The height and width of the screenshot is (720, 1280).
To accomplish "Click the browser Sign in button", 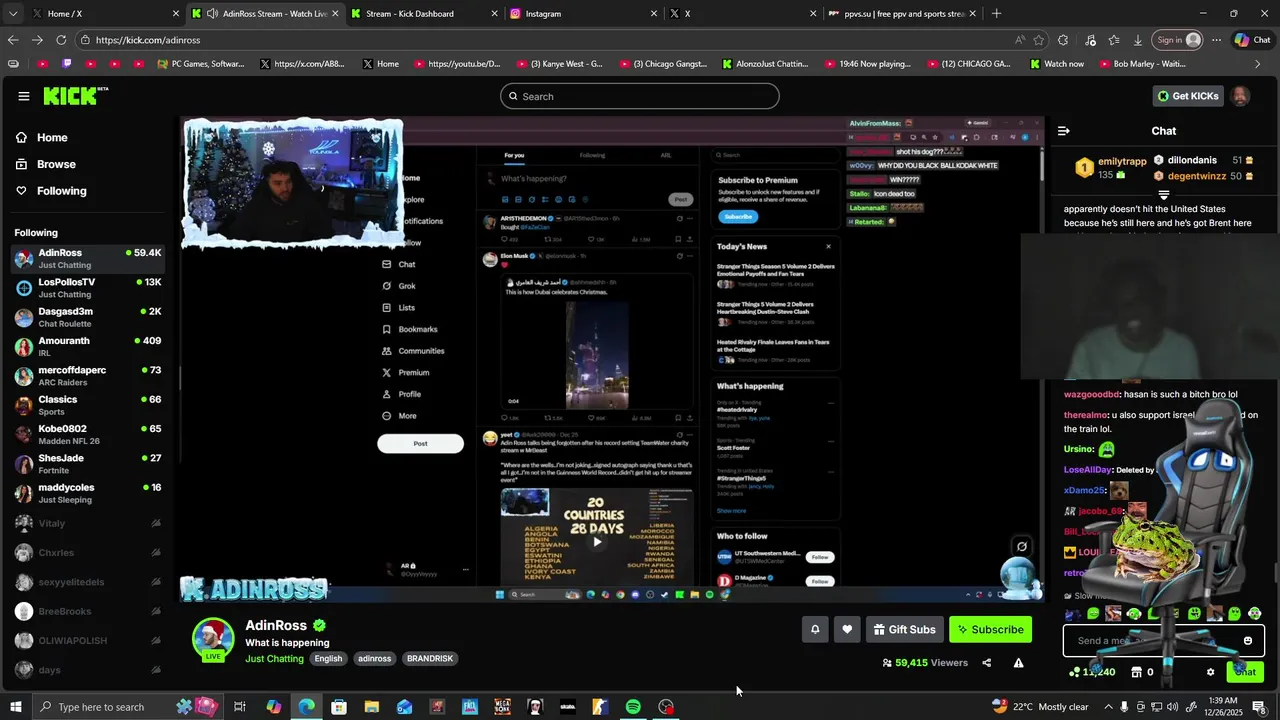I will (x=1178, y=40).
